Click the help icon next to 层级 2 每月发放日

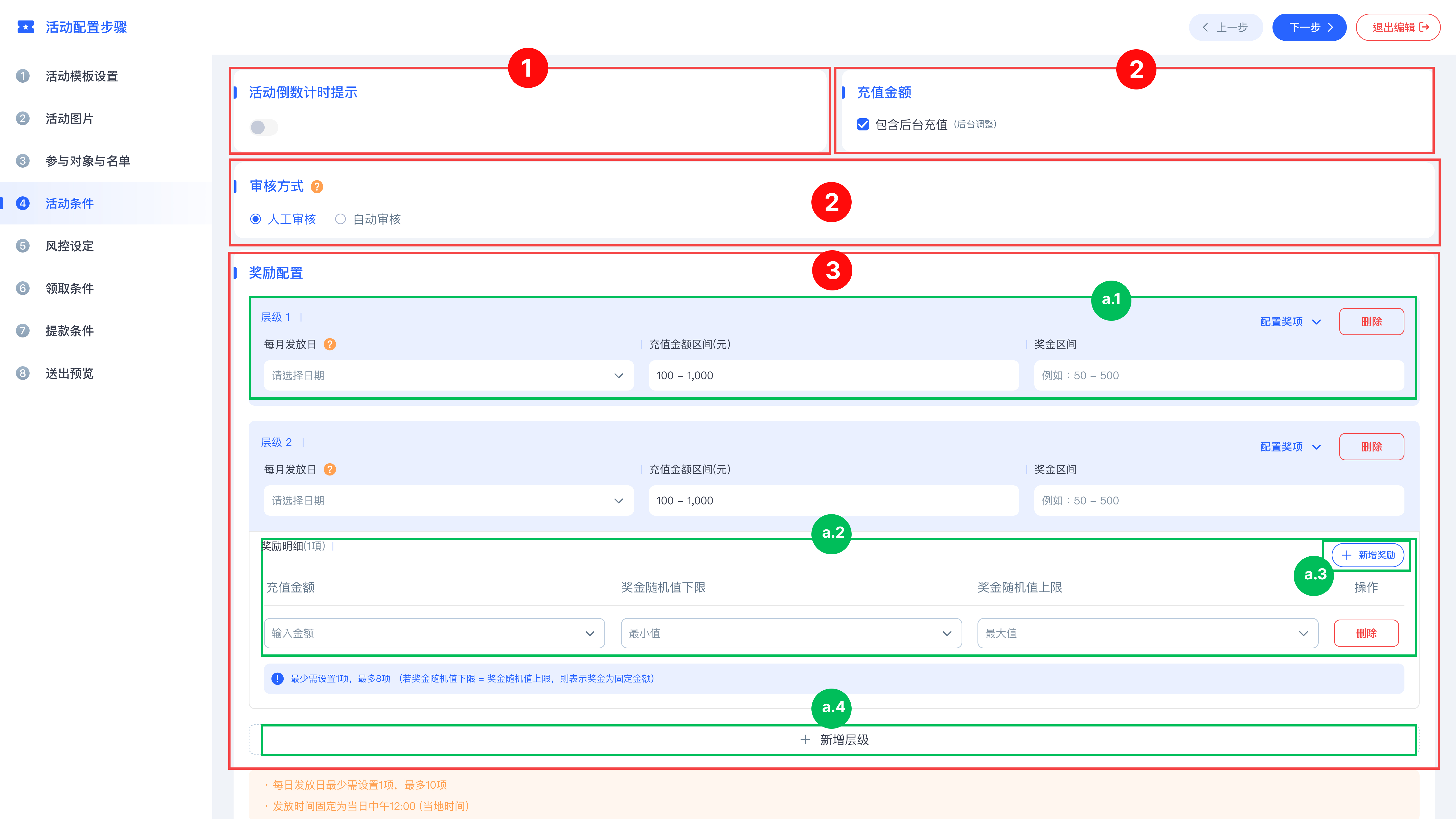pos(330,469)
